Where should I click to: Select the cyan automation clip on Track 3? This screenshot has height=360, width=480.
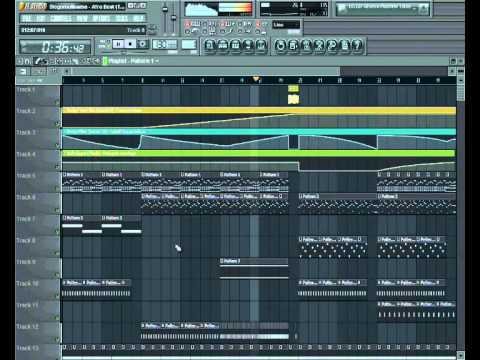coord(259,139)
